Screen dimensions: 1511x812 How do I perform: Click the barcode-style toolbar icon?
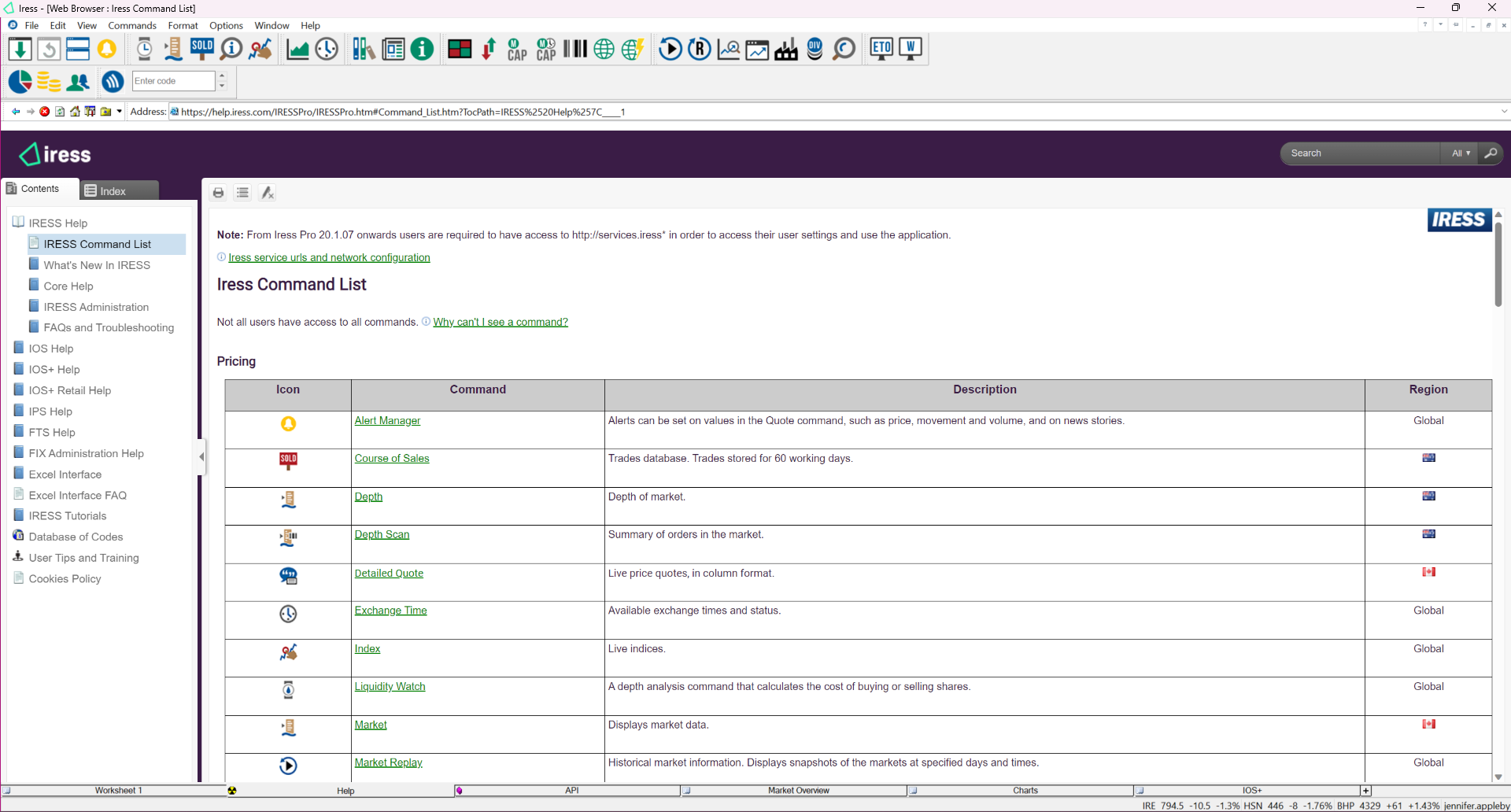pos(575,49)
